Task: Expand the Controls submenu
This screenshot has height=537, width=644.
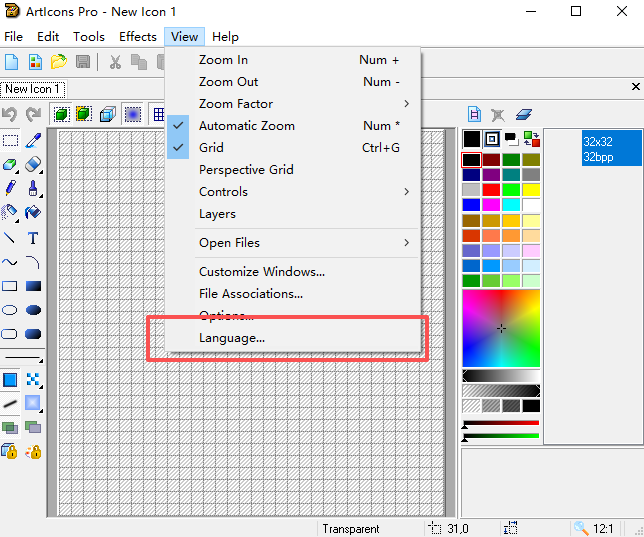Action: click(223, 191)
